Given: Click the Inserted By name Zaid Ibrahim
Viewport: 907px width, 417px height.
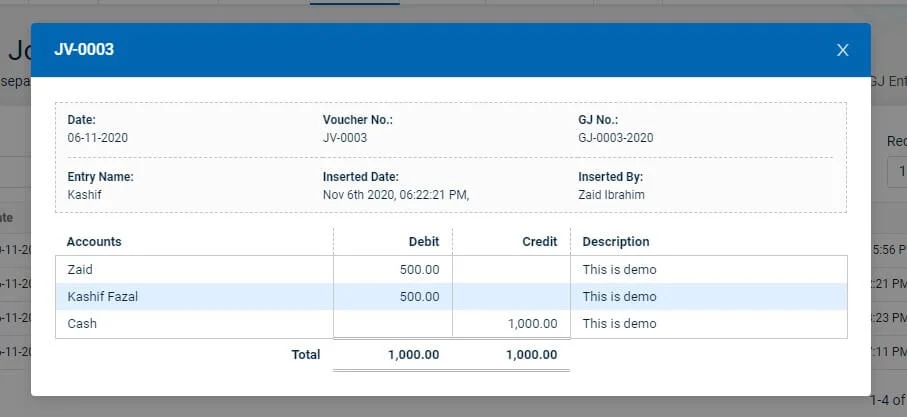Looking at the screenshot, I should pos(611,195).
